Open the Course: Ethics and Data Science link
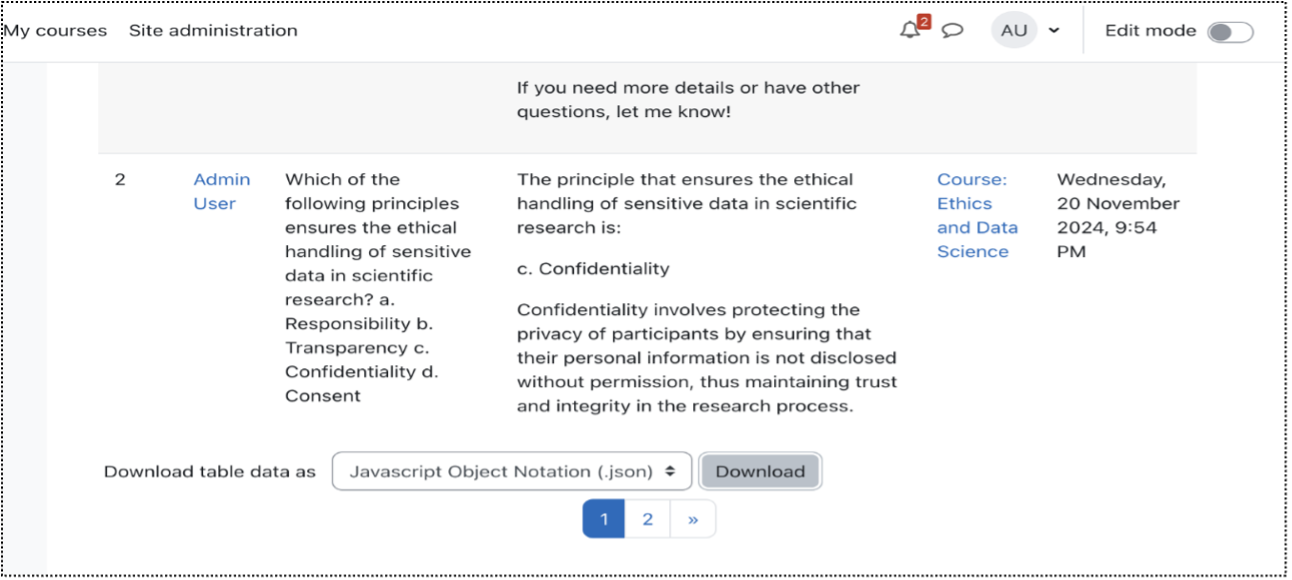Image resolution: width=1292 pixels, height=580 pixels. coord(976,215)
